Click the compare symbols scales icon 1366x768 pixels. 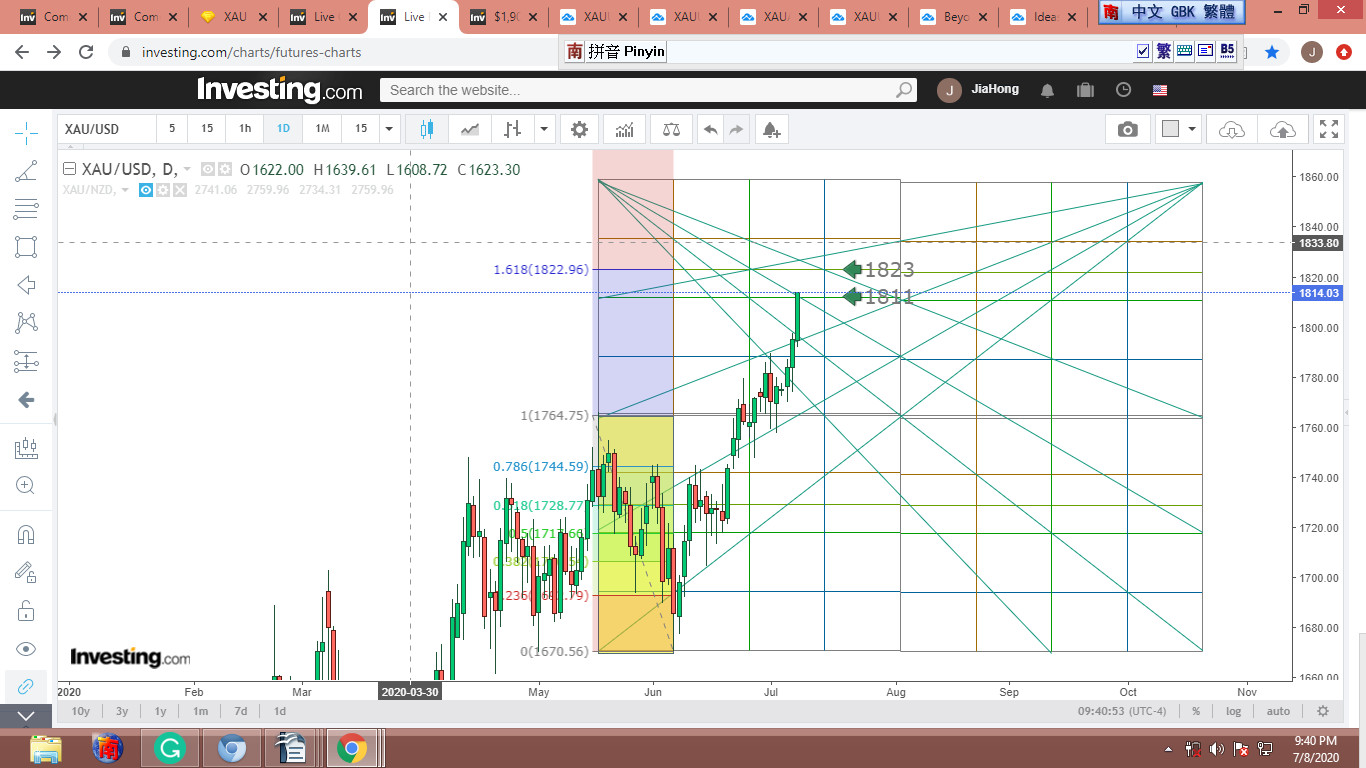pos(670,129)
